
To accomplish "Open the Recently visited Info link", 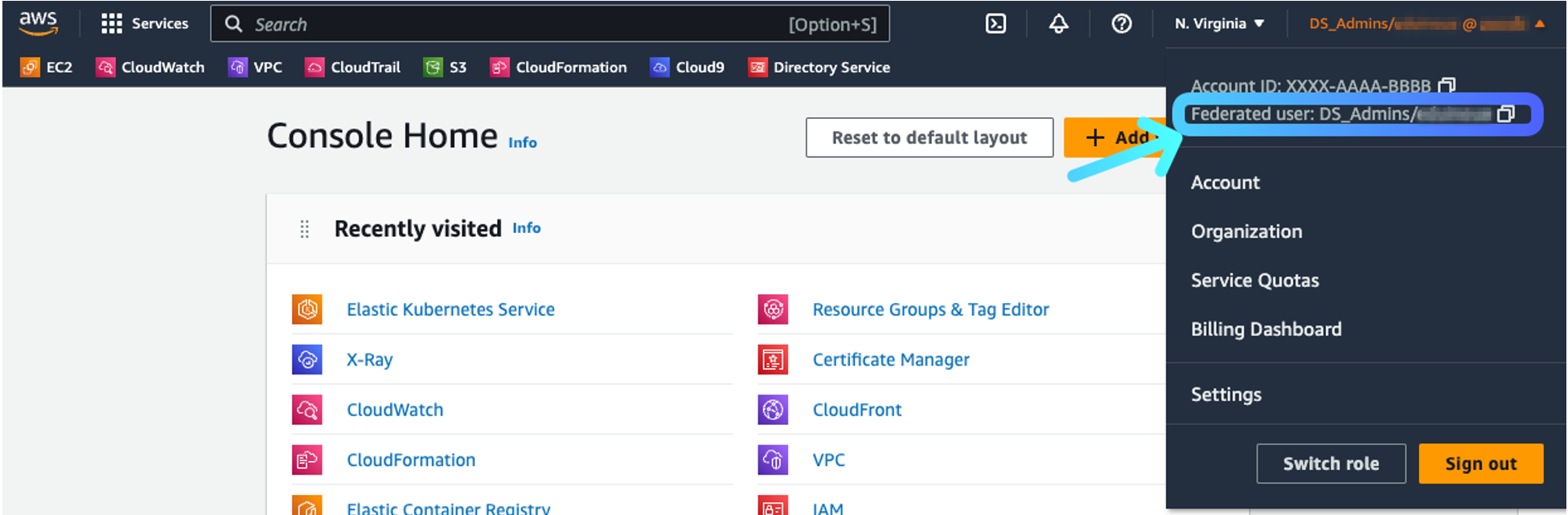I will pos(527,228).
